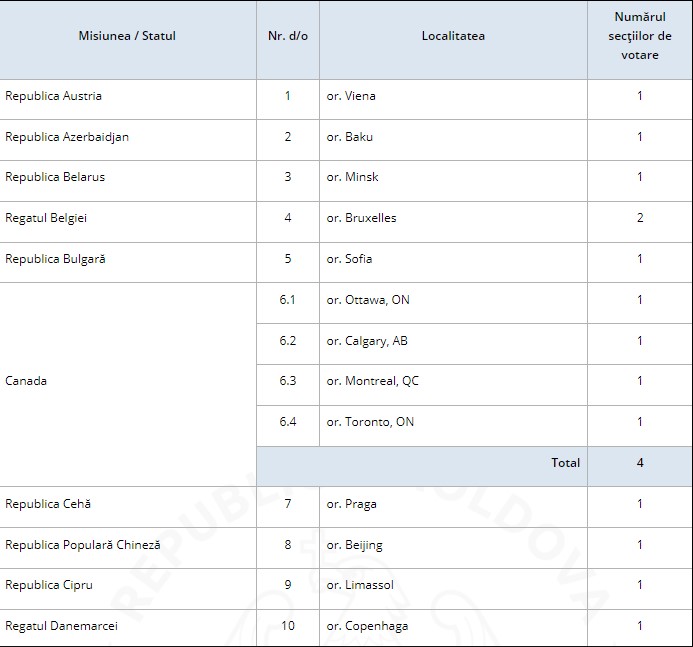Screen dimensions: 693x647
Task: Select the 'Republica Populară Chineză' cell
Action: click(x=128, y=548)
